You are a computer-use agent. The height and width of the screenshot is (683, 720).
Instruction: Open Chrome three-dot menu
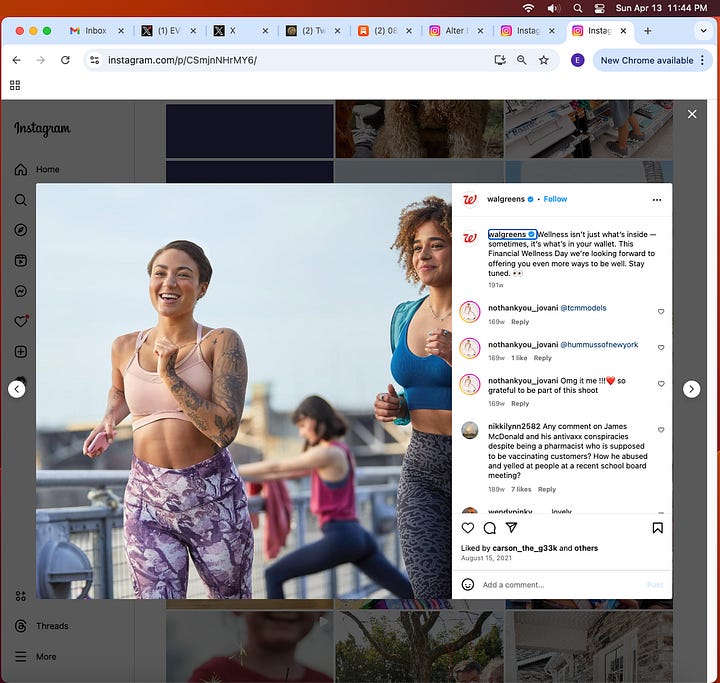click(x=702, y=61)
